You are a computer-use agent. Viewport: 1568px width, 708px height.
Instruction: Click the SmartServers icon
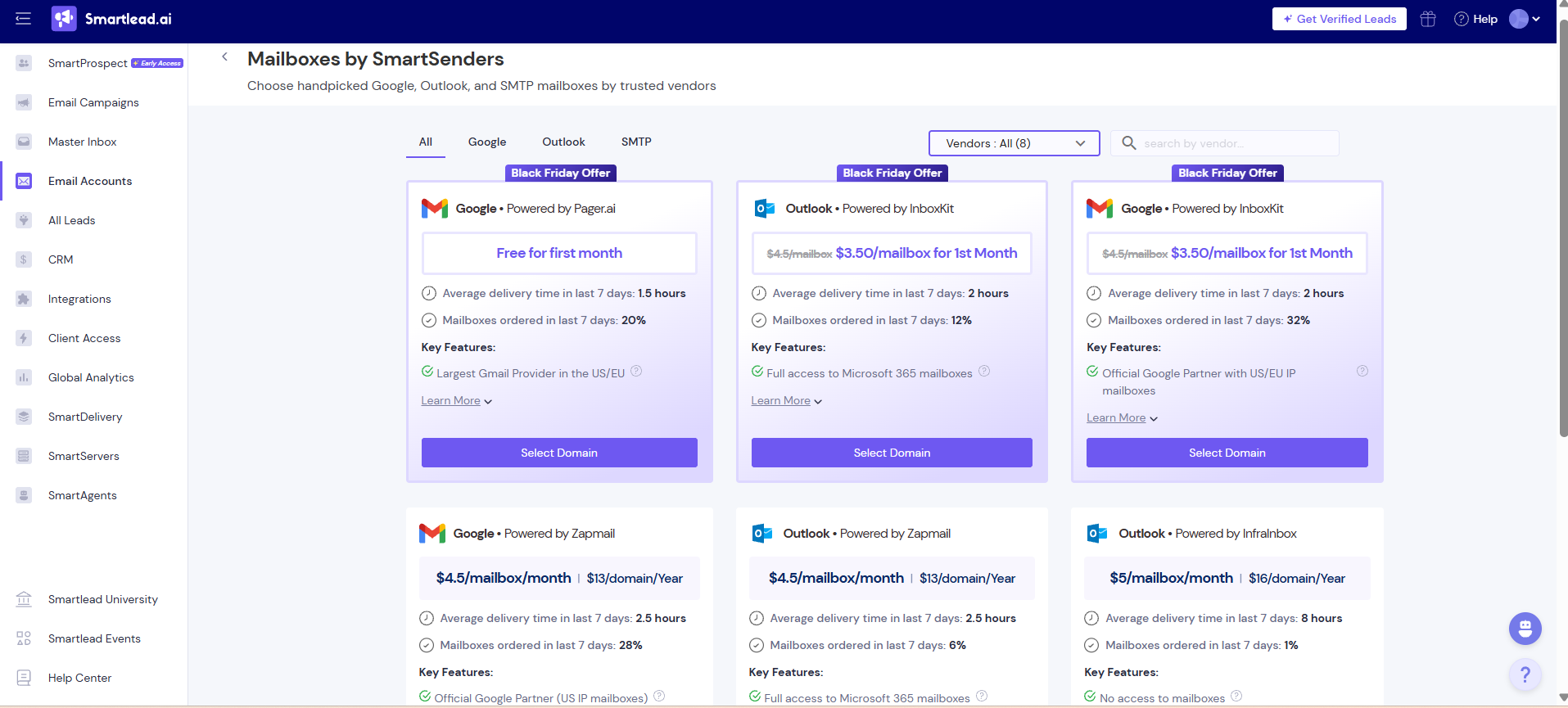coord(24,456)
